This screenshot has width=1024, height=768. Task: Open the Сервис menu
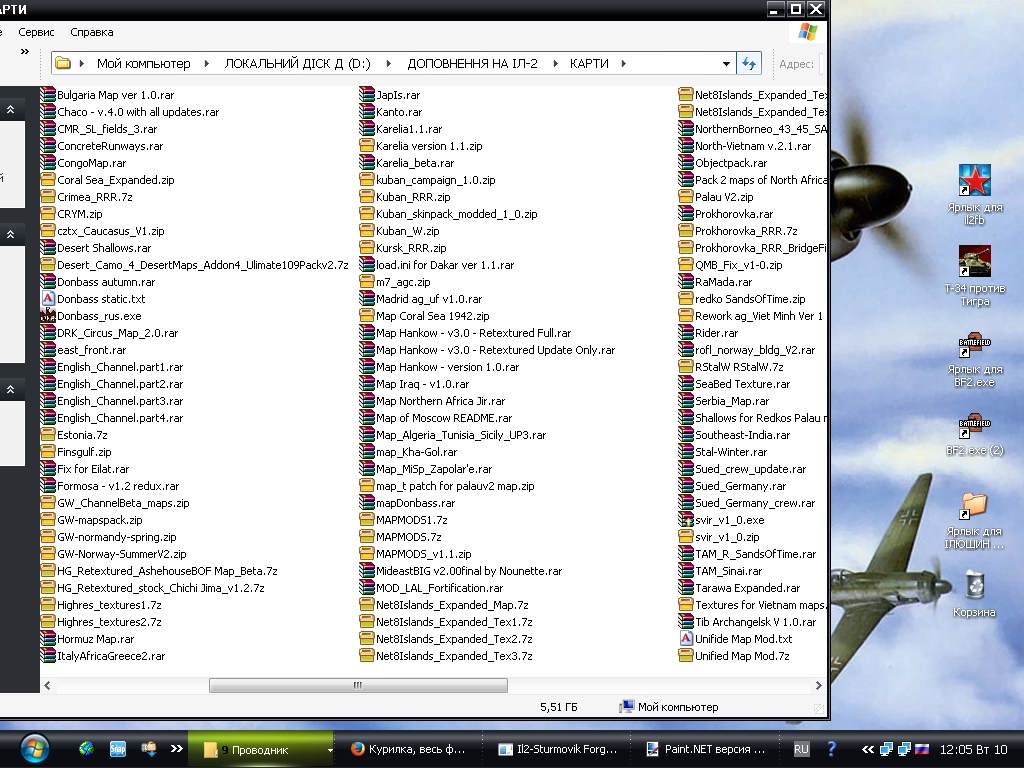click(36, 32)
